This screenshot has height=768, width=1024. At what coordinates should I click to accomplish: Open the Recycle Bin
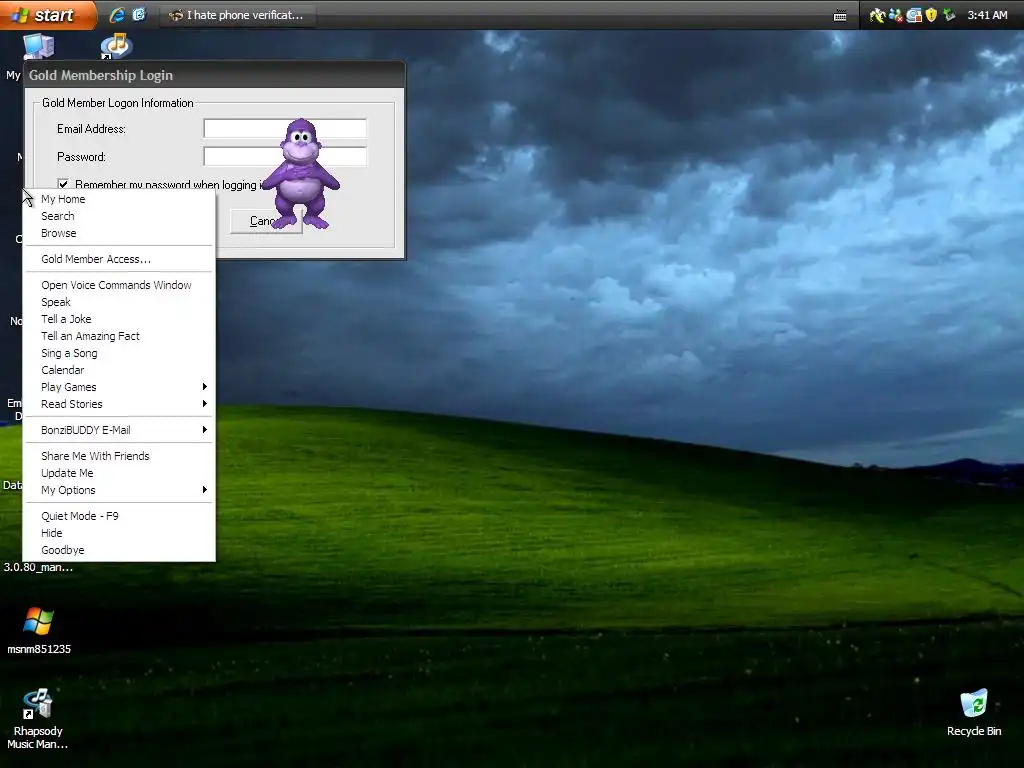(974, 713)
